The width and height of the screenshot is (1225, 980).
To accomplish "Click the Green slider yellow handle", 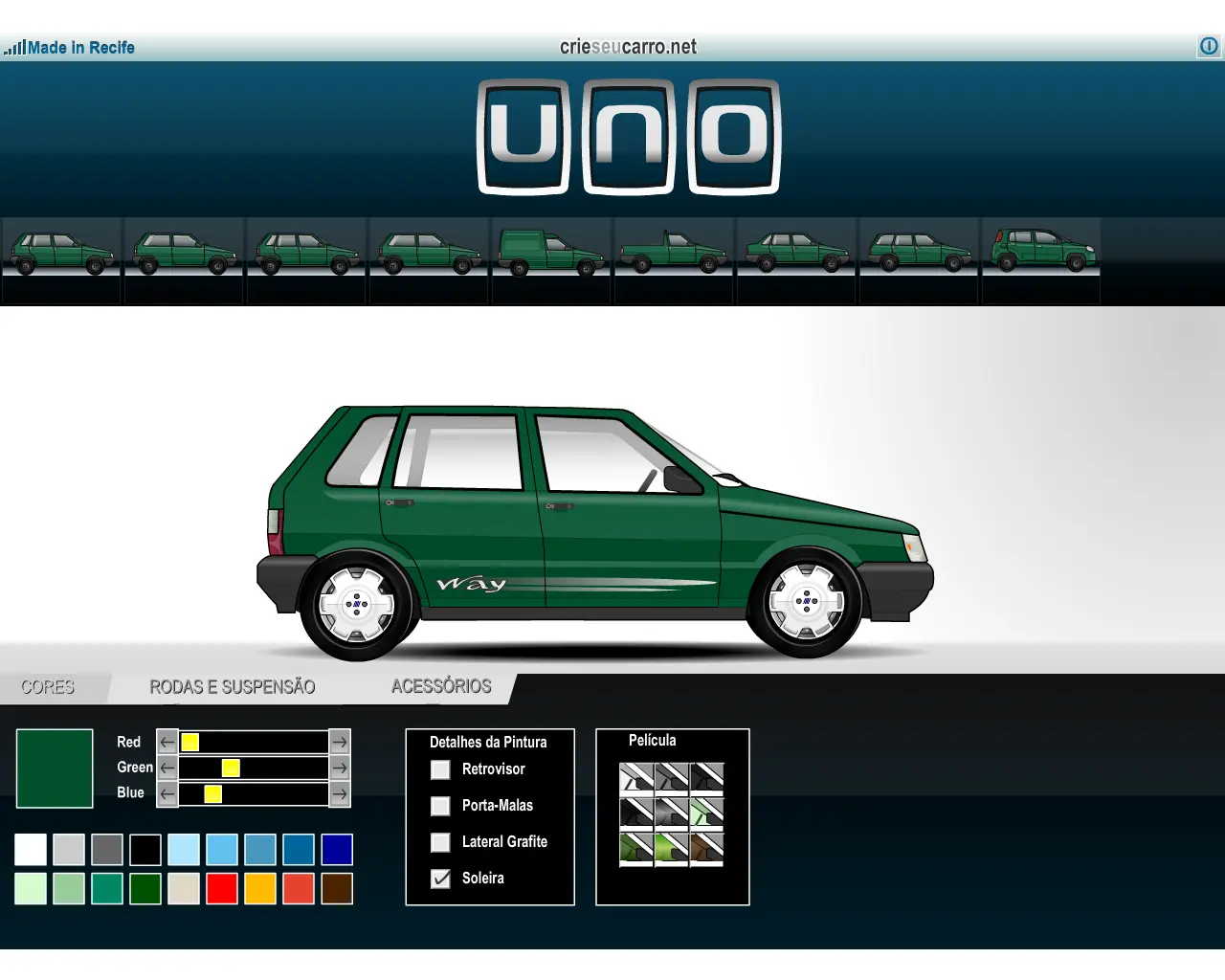I will (231, 768).
